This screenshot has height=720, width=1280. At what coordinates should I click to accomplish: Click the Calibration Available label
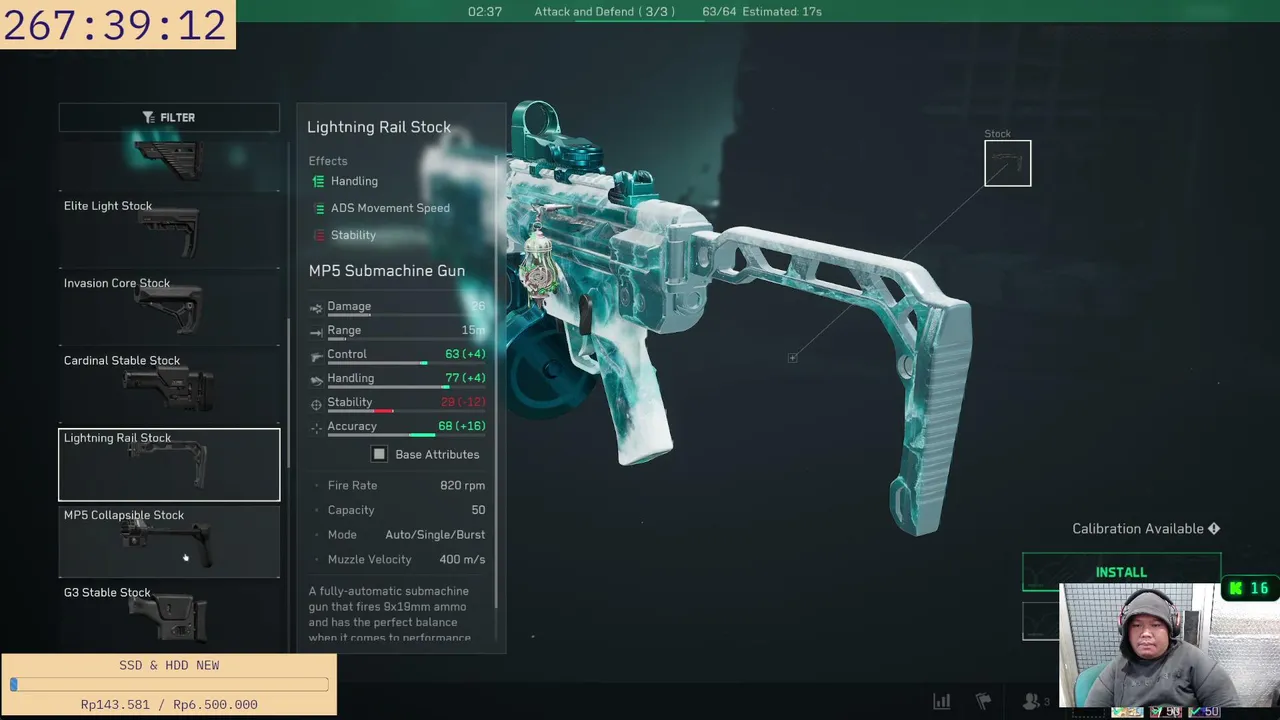[x=1138, y=529]
